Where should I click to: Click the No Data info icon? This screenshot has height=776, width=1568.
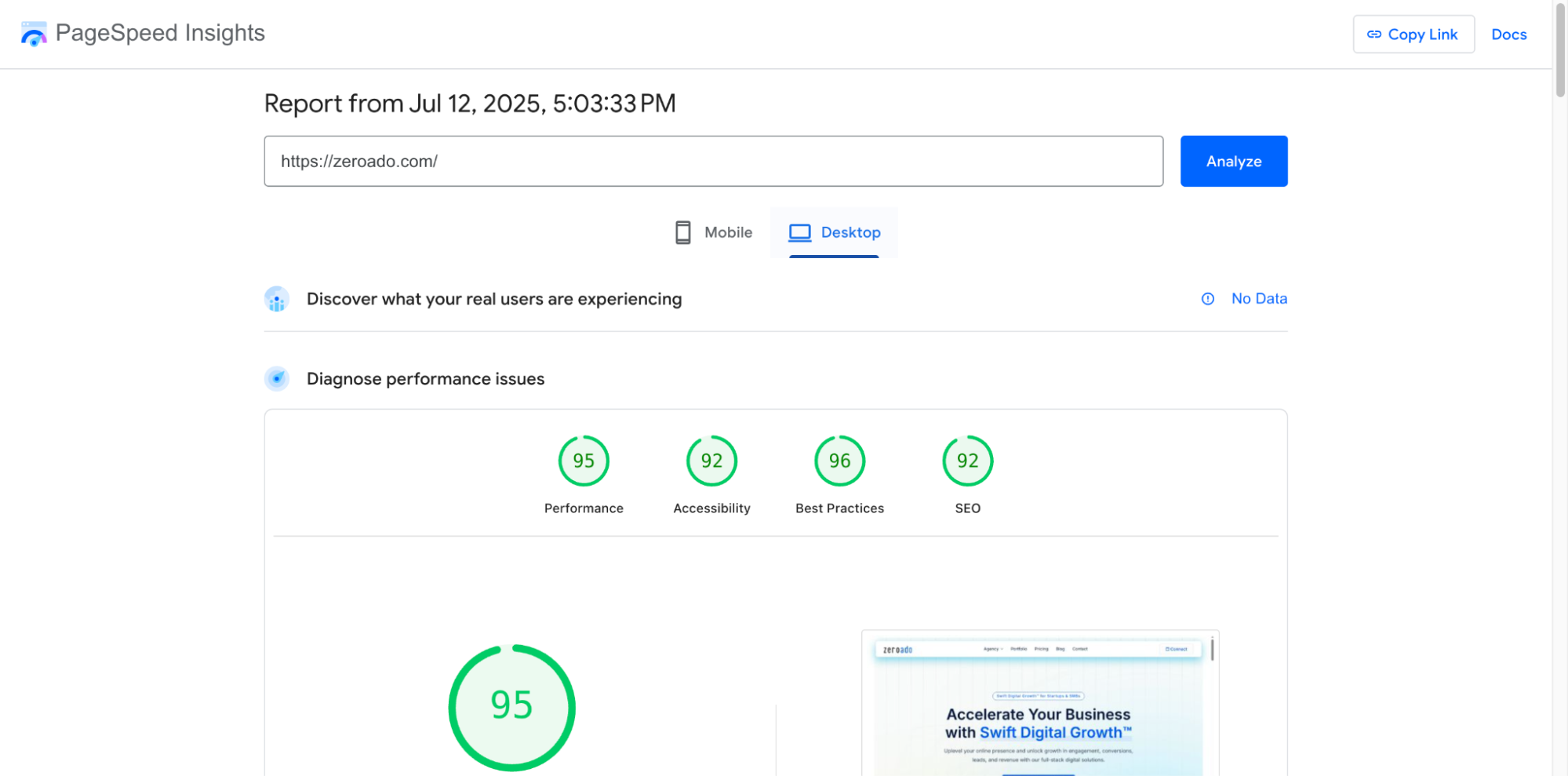coord(1207,299)
